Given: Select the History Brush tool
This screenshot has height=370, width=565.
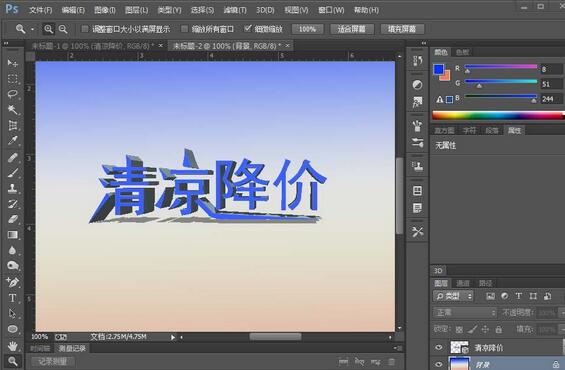Looking at the screenshot, I should coord(13,204).
